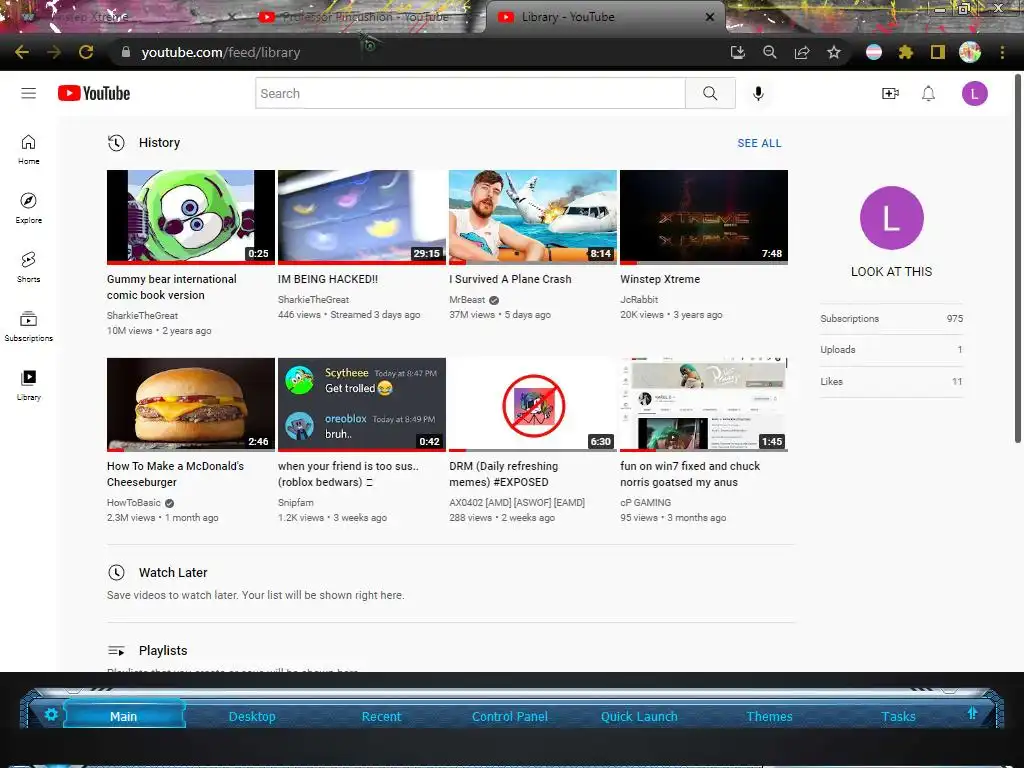Open Library in sidebar

pyautogui.click(x=29, y=385)
